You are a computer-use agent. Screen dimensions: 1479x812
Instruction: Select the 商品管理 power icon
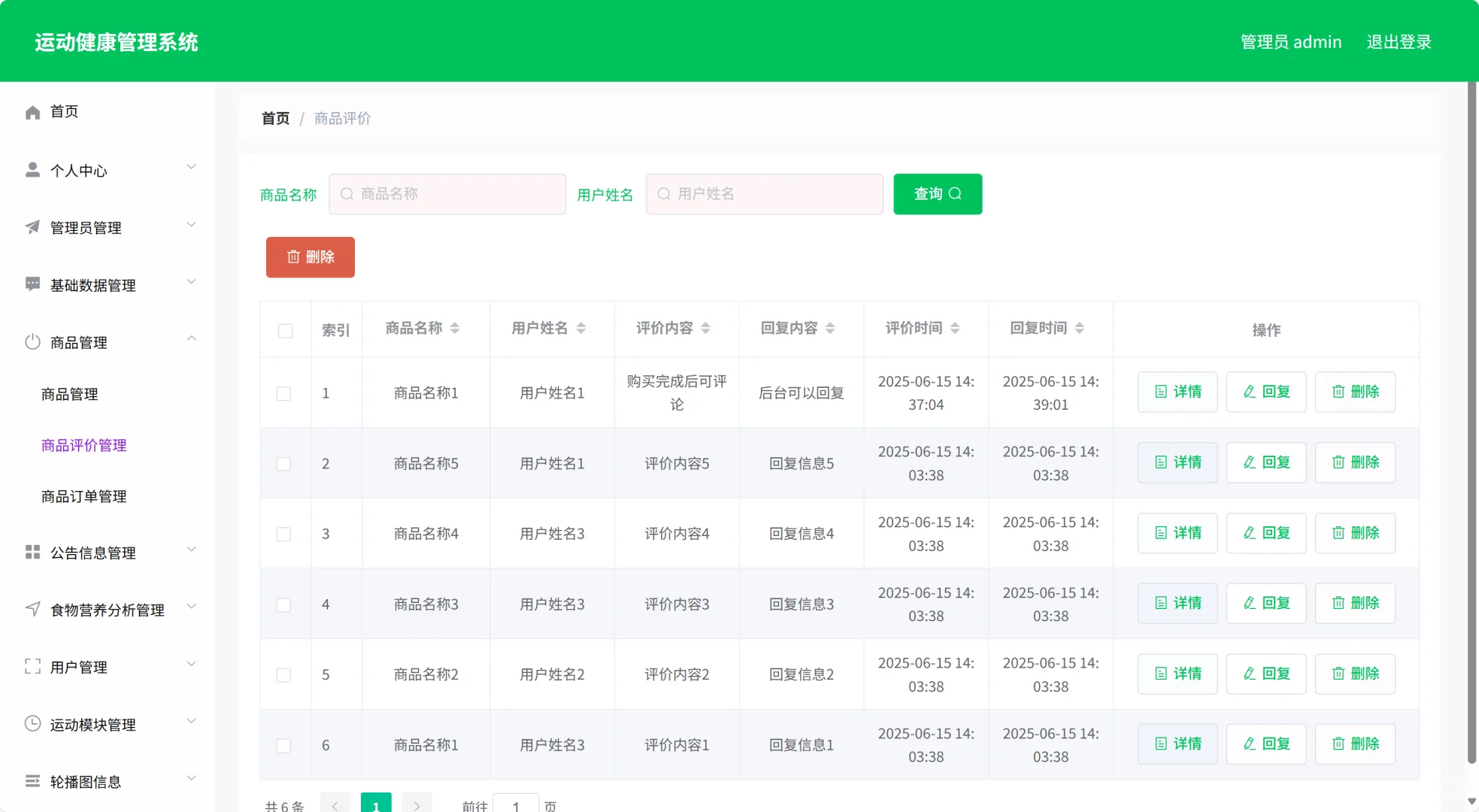[32, 342]
